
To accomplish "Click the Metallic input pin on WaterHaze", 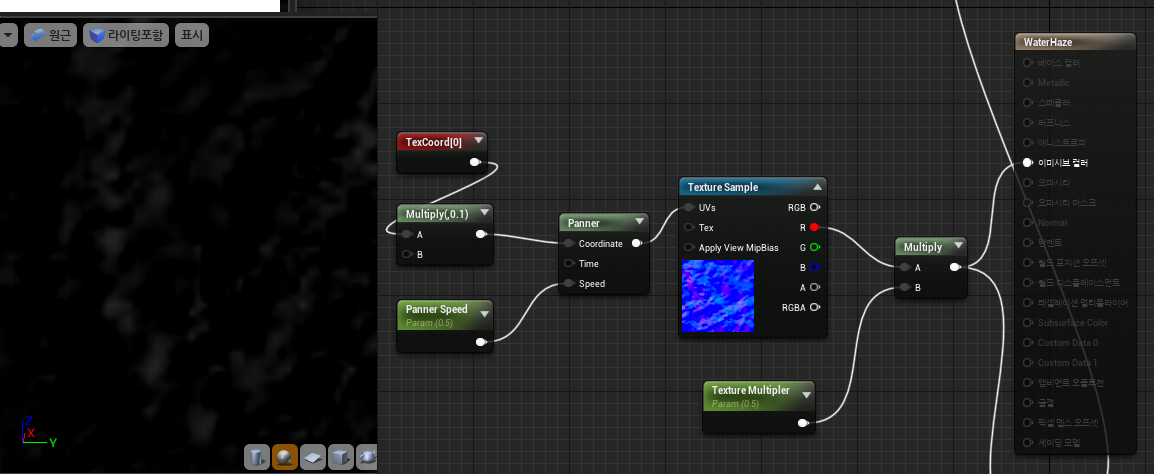I will (1028, 82).
